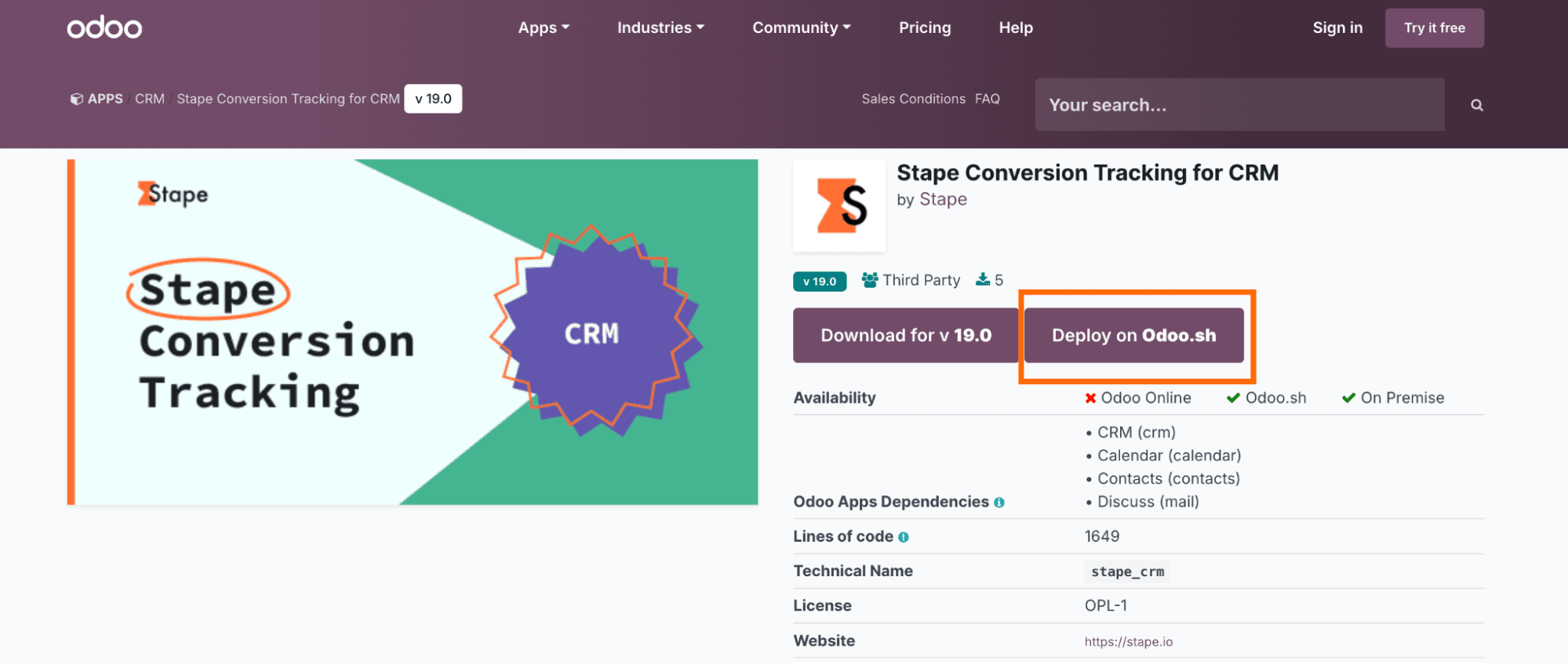Click the v 19.0 teal badge
The image size is (1568, 664).
click(x=820, y=281)
